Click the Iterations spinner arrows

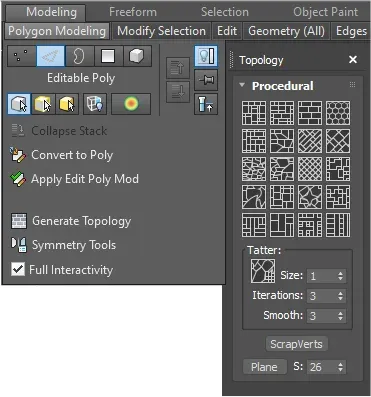[340, 296]
